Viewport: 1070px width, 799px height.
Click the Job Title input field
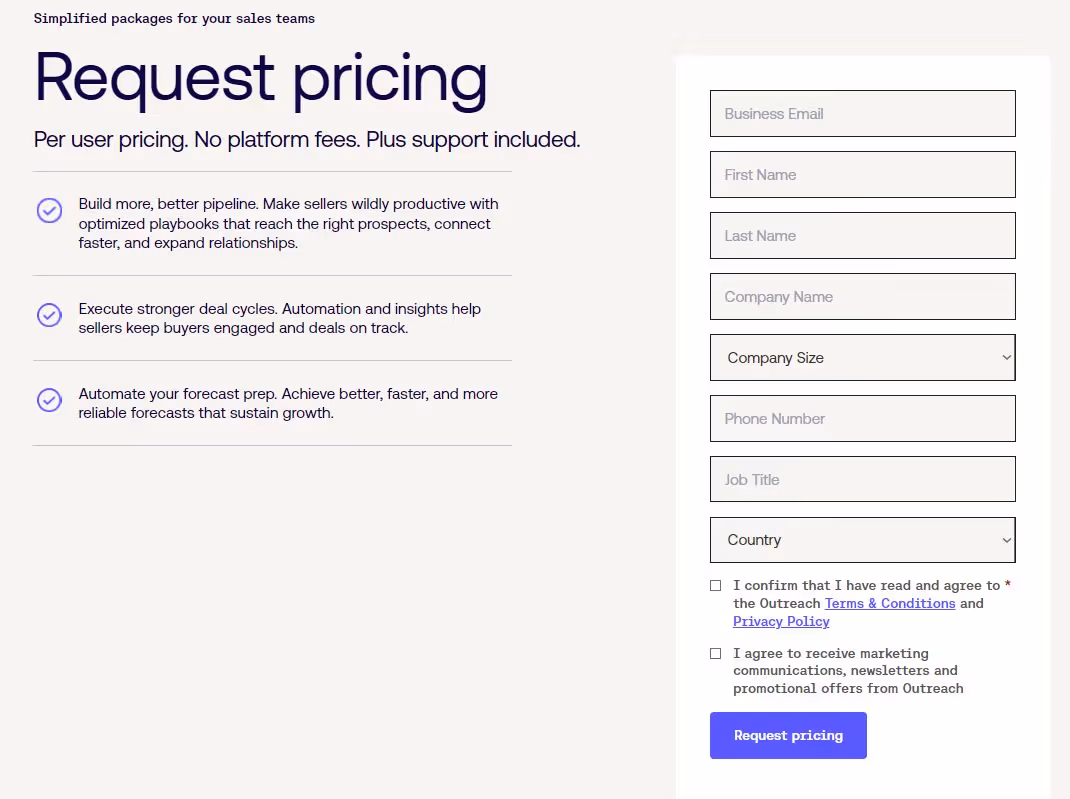click(862, 479)
